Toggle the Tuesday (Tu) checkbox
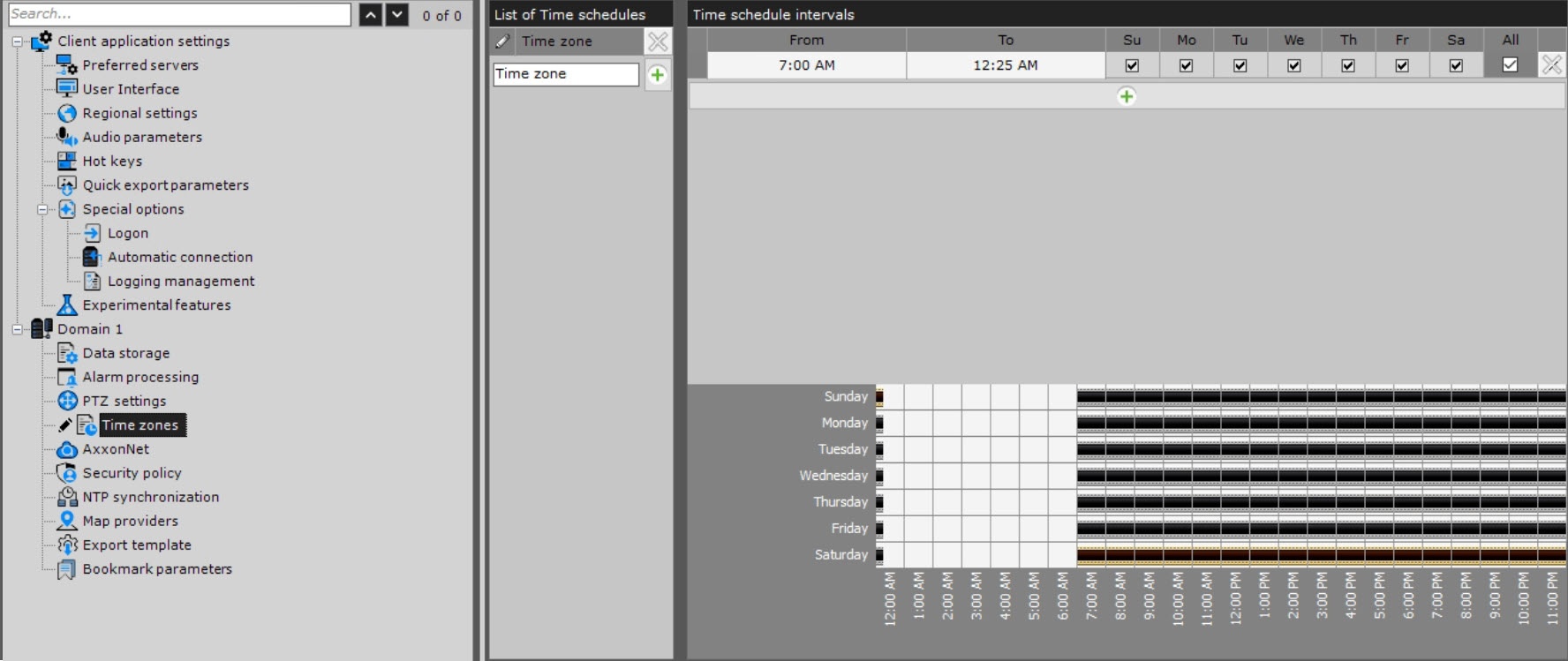This screenshot has width=1568, height=661. click(x=1240, y=65)
